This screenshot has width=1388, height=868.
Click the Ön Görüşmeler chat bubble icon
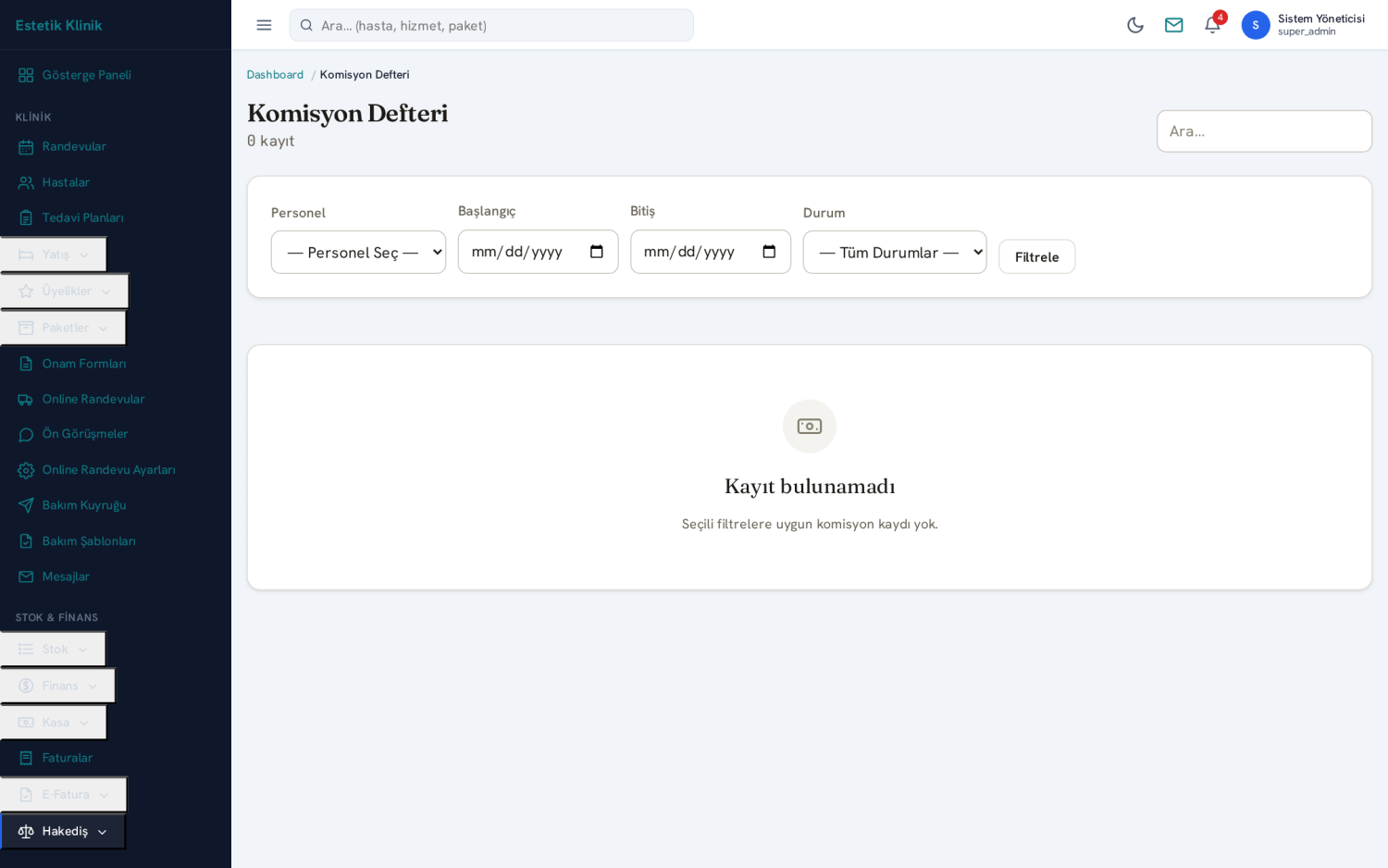pos(26,434)
